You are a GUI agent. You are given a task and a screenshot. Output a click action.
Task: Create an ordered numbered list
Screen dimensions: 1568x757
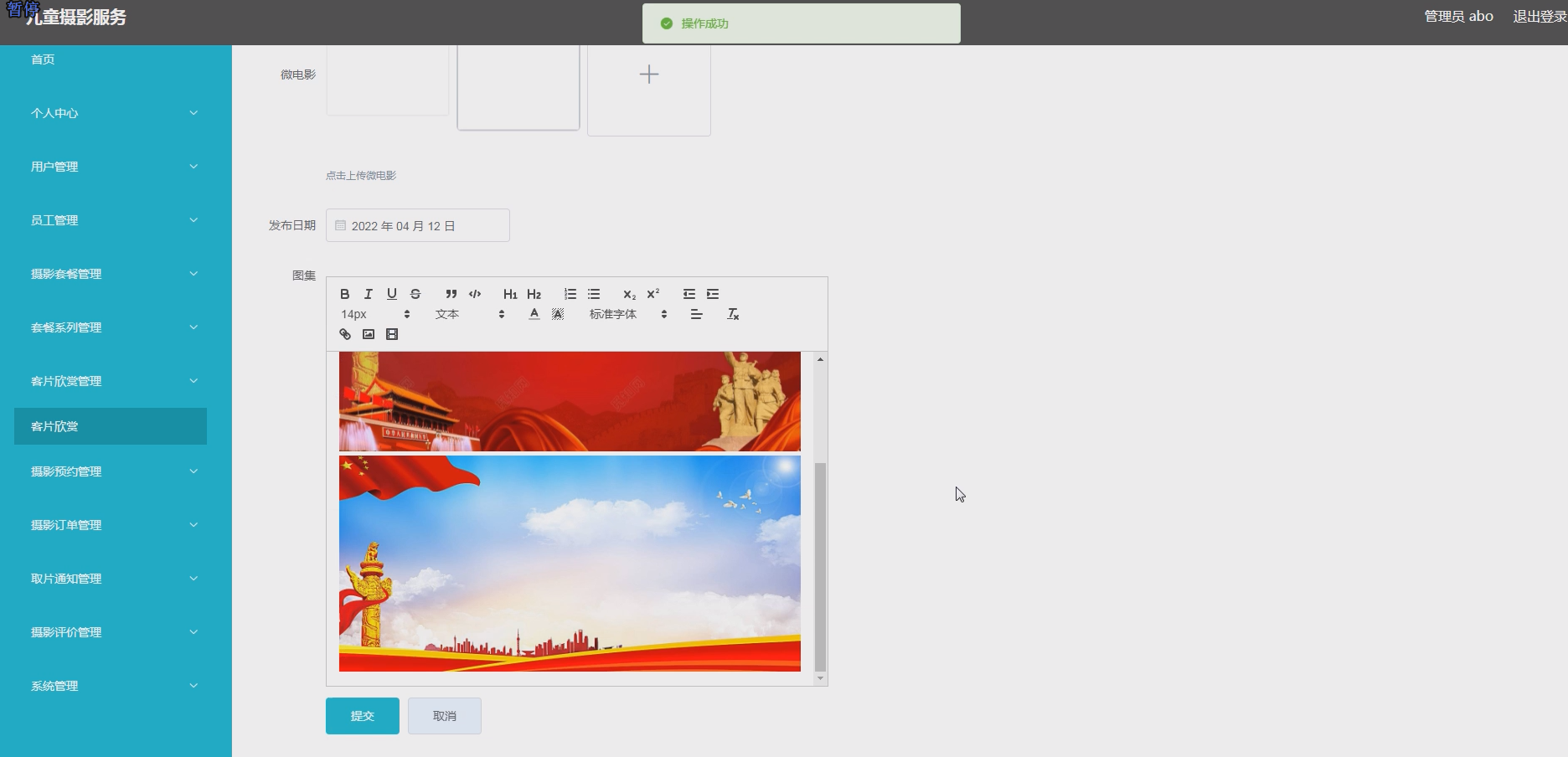click(x=570, y=294)
